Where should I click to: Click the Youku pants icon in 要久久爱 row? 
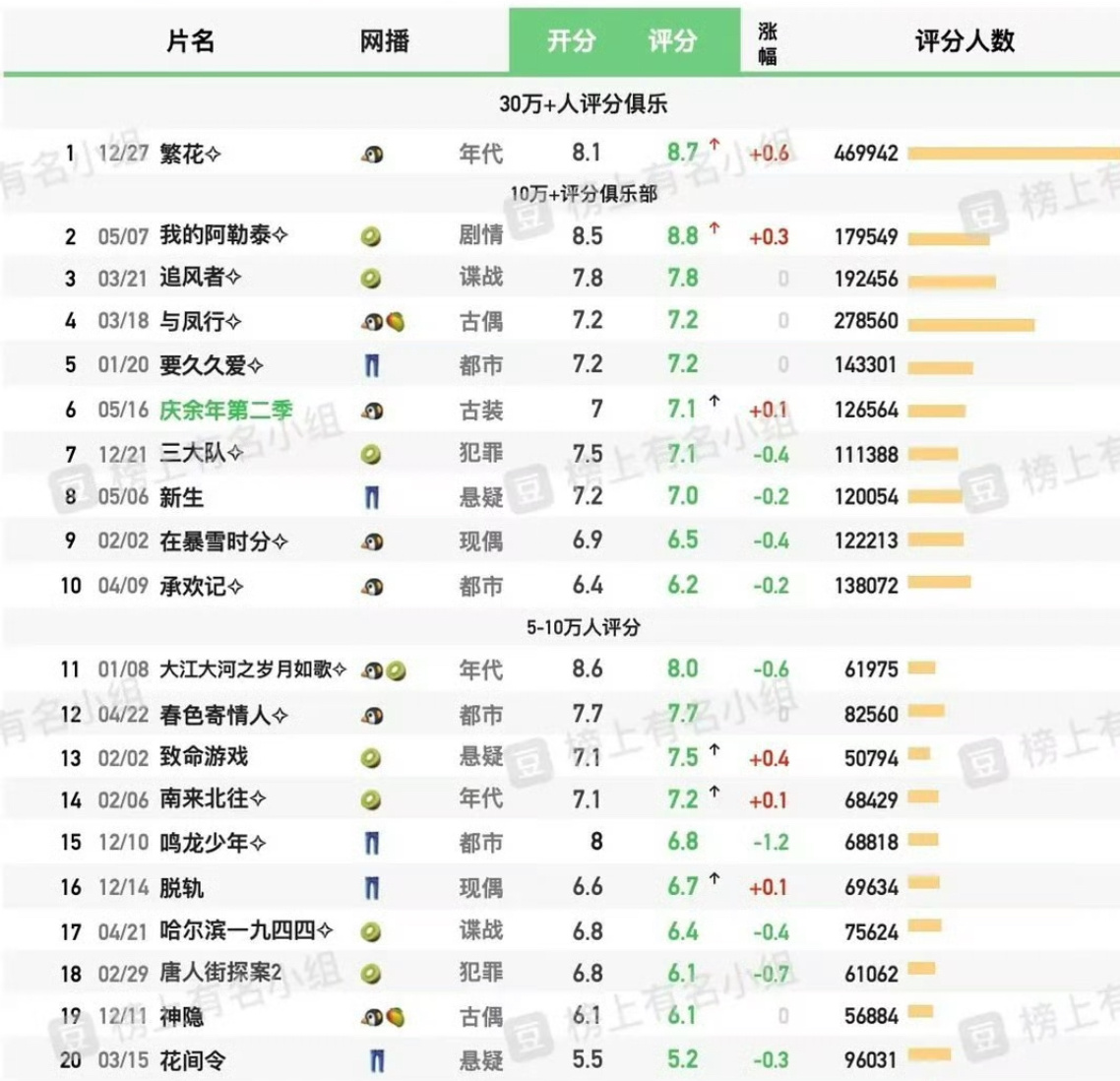(371, 366)
